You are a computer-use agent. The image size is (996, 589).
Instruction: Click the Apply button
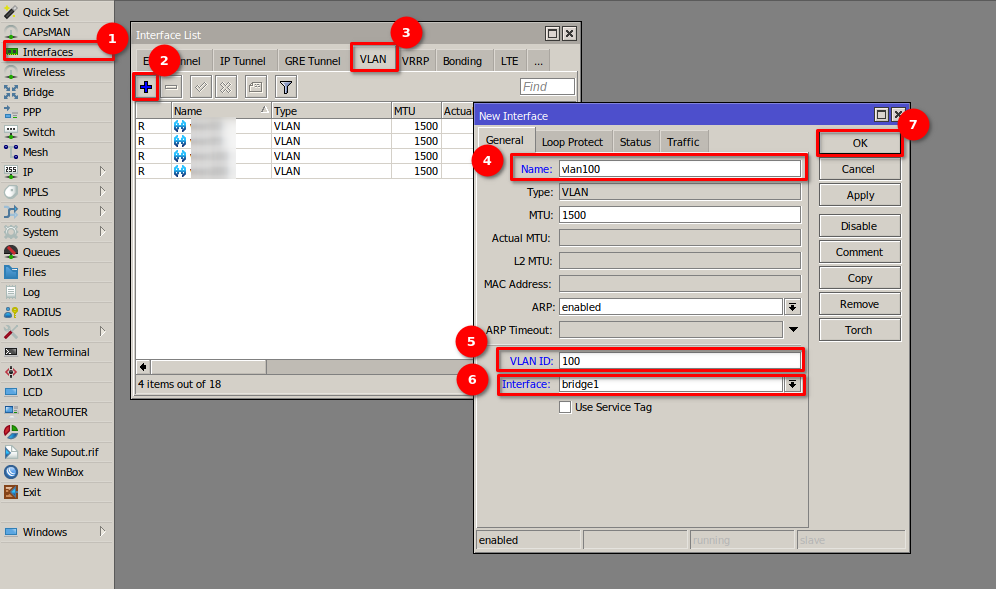(859, 195)
